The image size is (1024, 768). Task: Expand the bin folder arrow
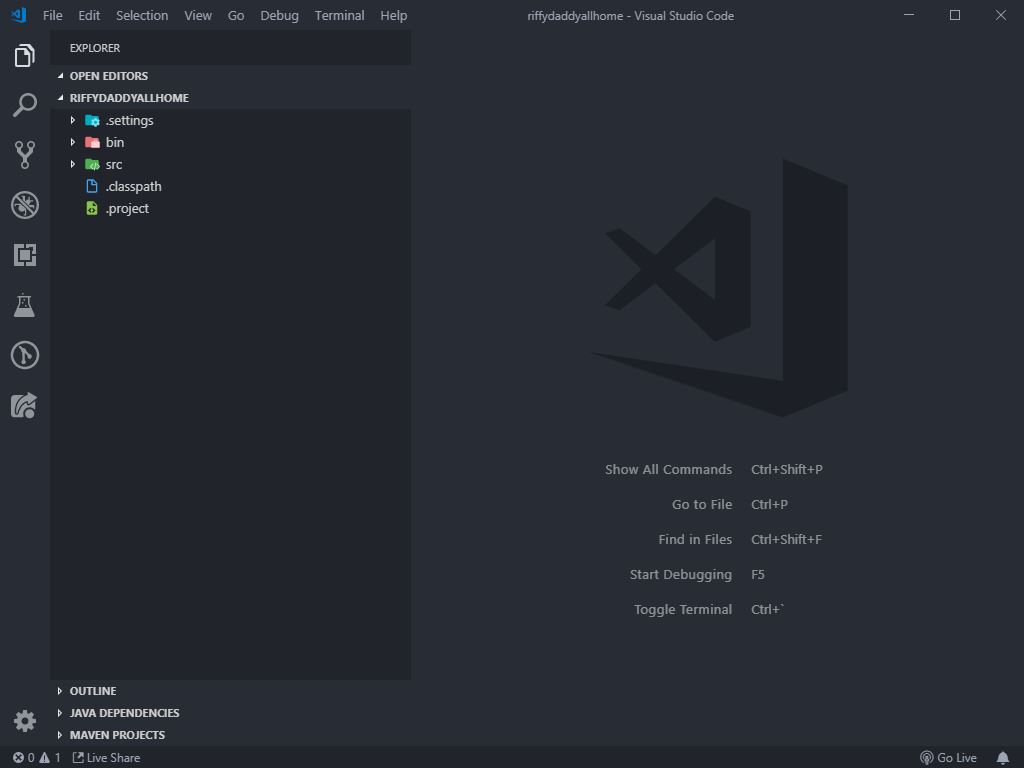pos(72,142)
